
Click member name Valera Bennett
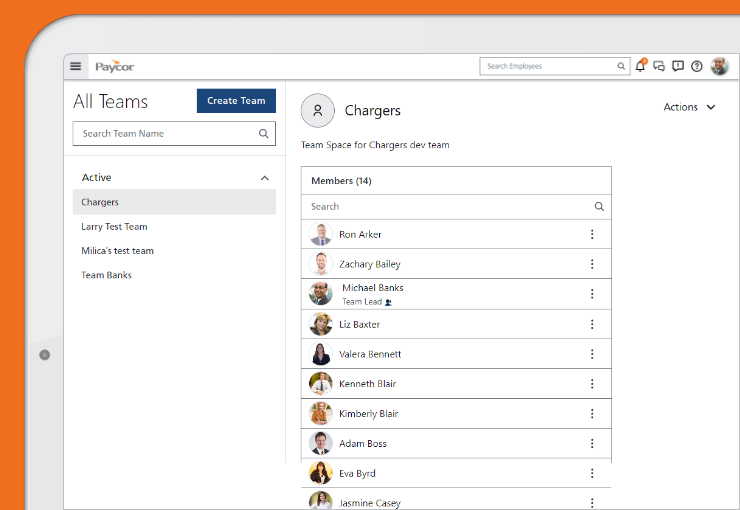click(x=370, y=354)
